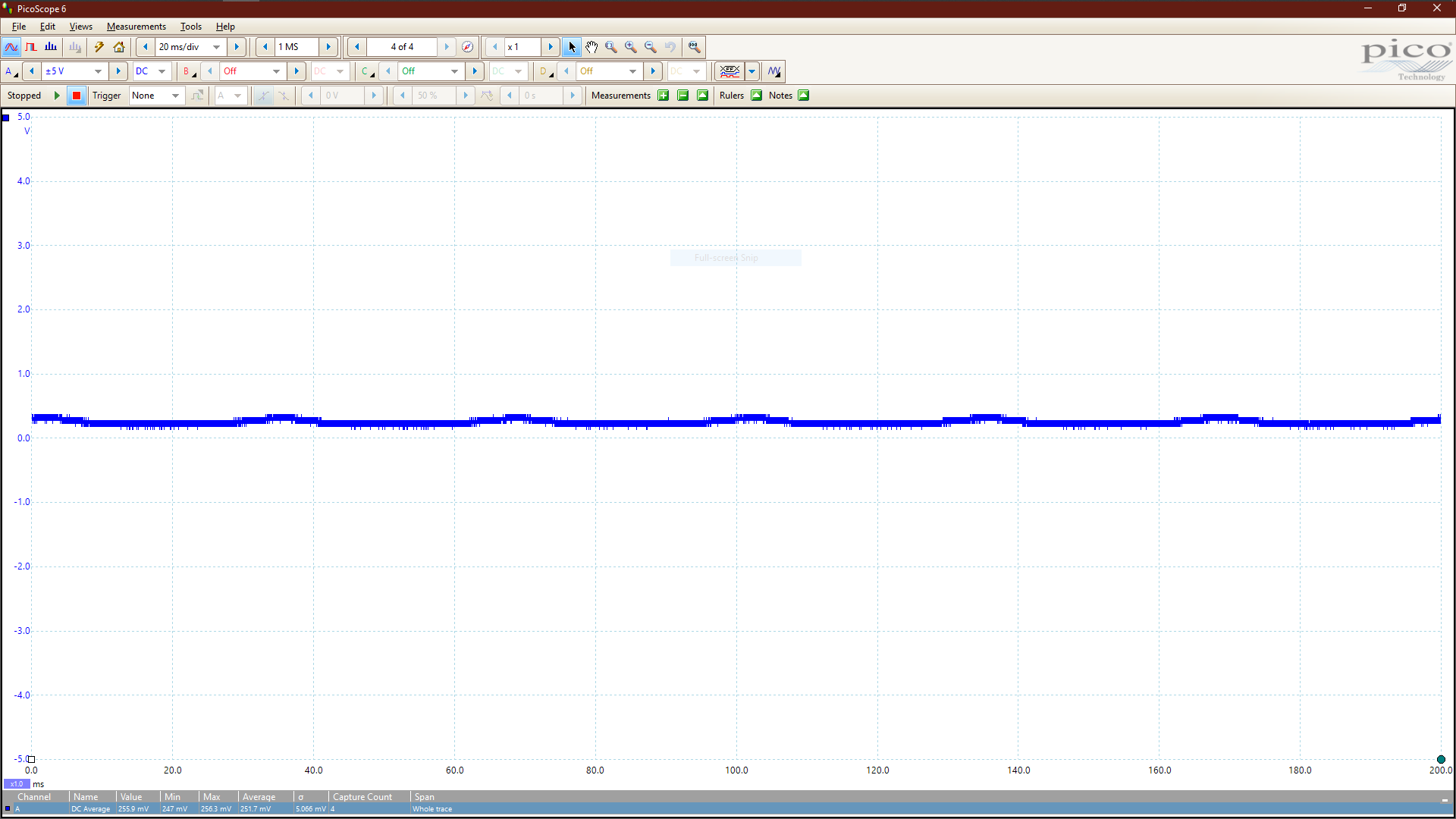Open channel A ±5 V range dropdown
This screenshot has height=819, width=1456.
click(x=98, y=71)
